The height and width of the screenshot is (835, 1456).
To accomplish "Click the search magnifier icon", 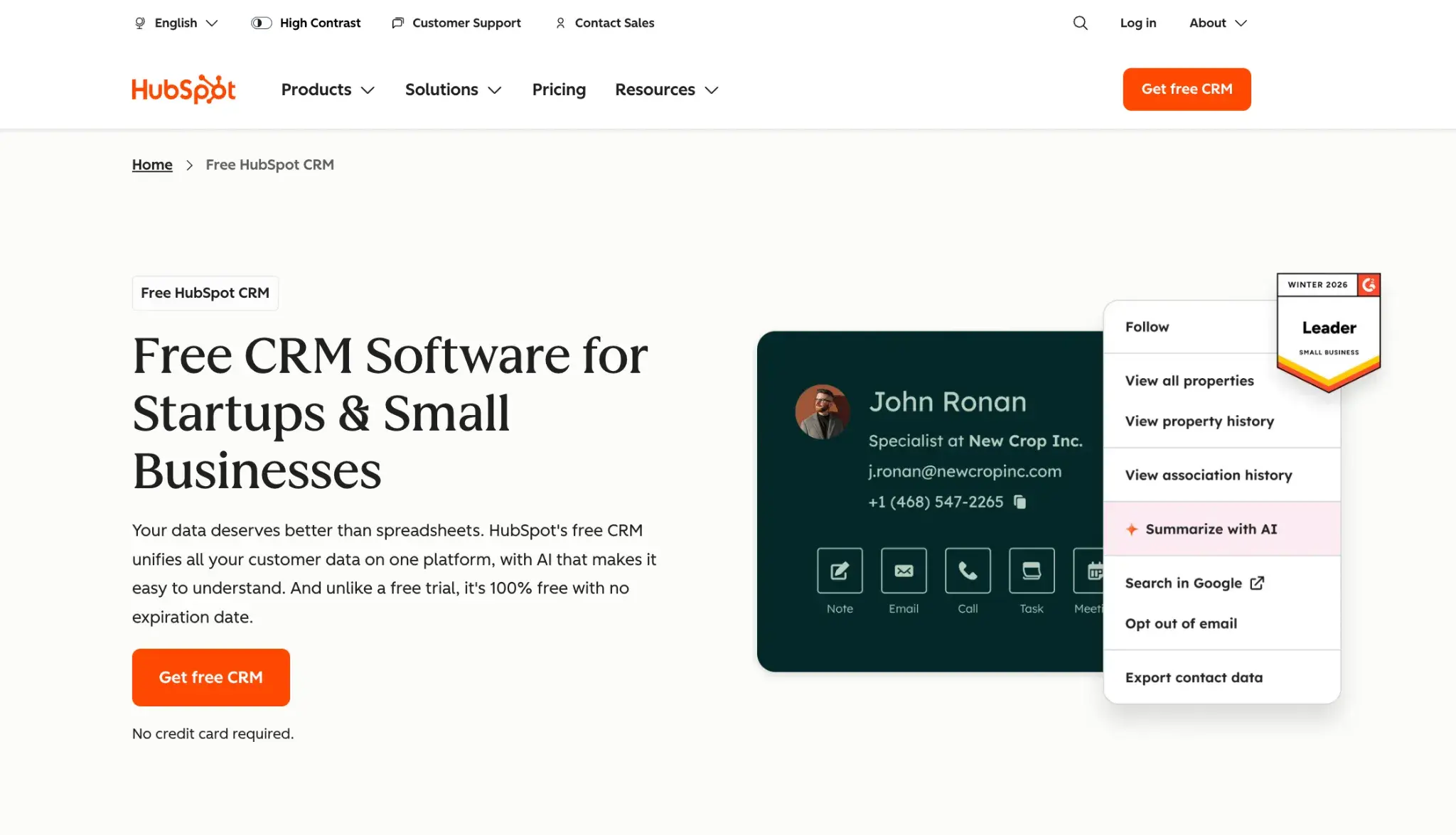I will click(1080, 23).
